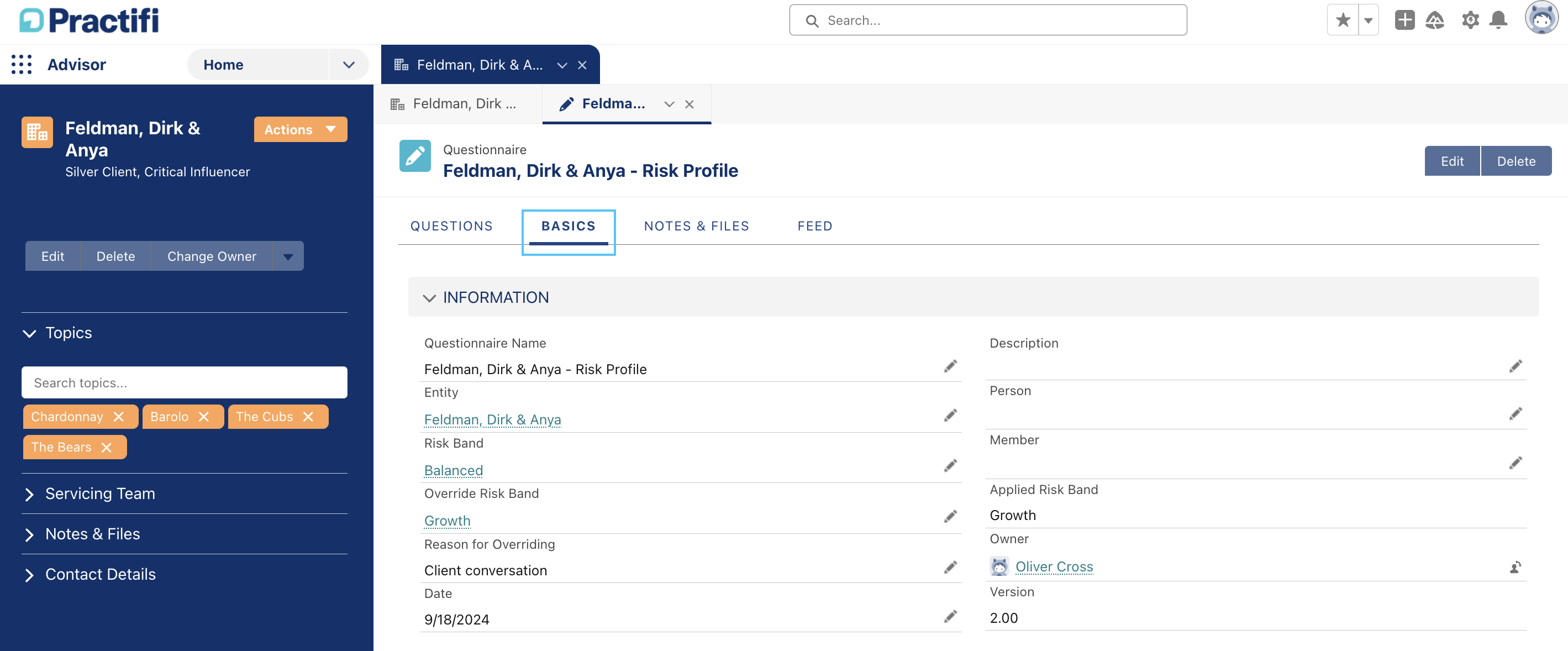Switch to the QUESTIONS tab

(x=451, y=226)
